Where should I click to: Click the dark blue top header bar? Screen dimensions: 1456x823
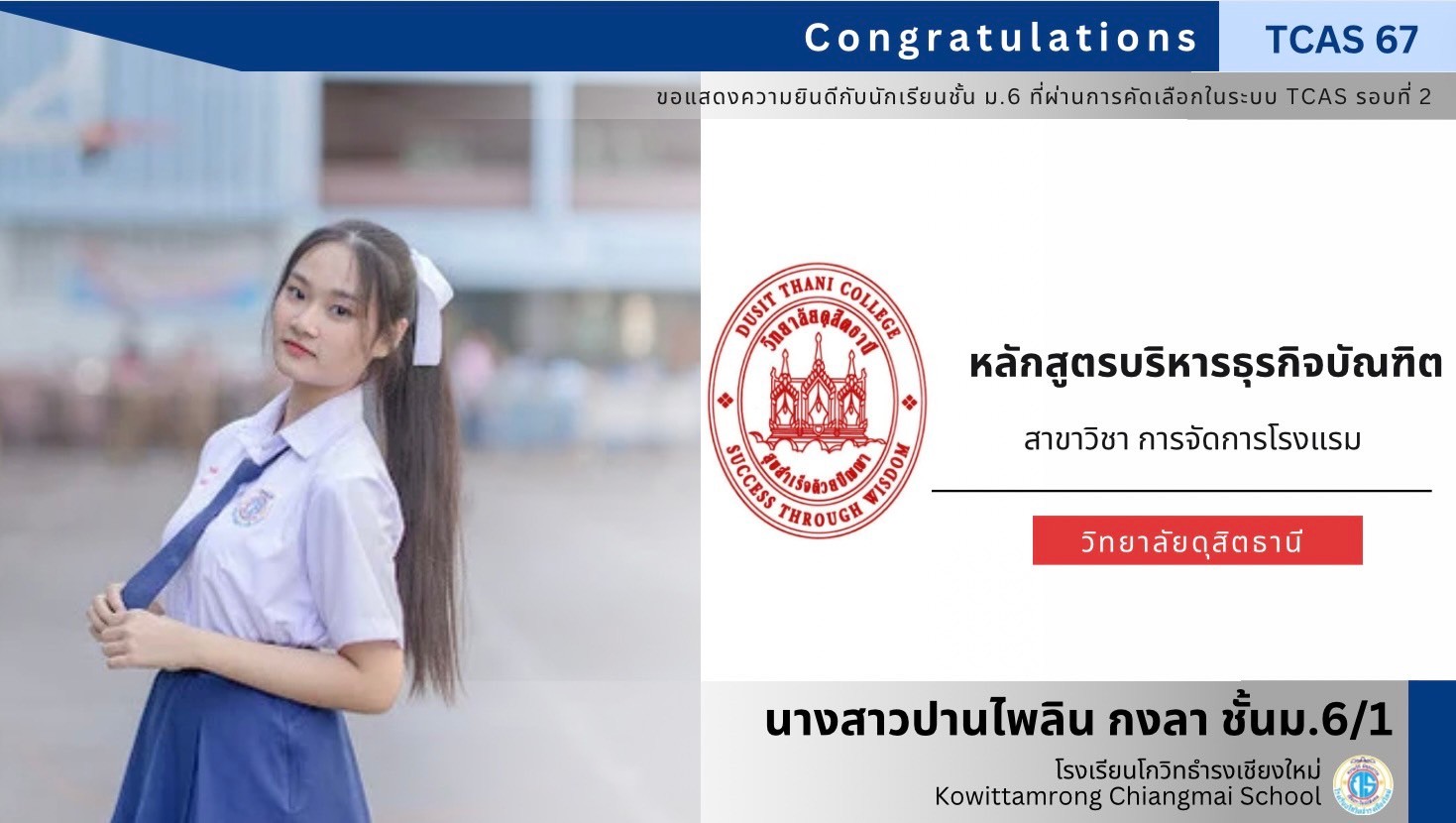pyautogui.click(x=610, y=36)
